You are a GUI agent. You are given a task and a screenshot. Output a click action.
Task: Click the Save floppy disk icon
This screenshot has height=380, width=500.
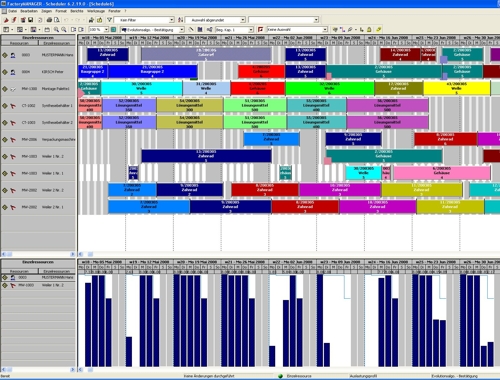(30, 20)
